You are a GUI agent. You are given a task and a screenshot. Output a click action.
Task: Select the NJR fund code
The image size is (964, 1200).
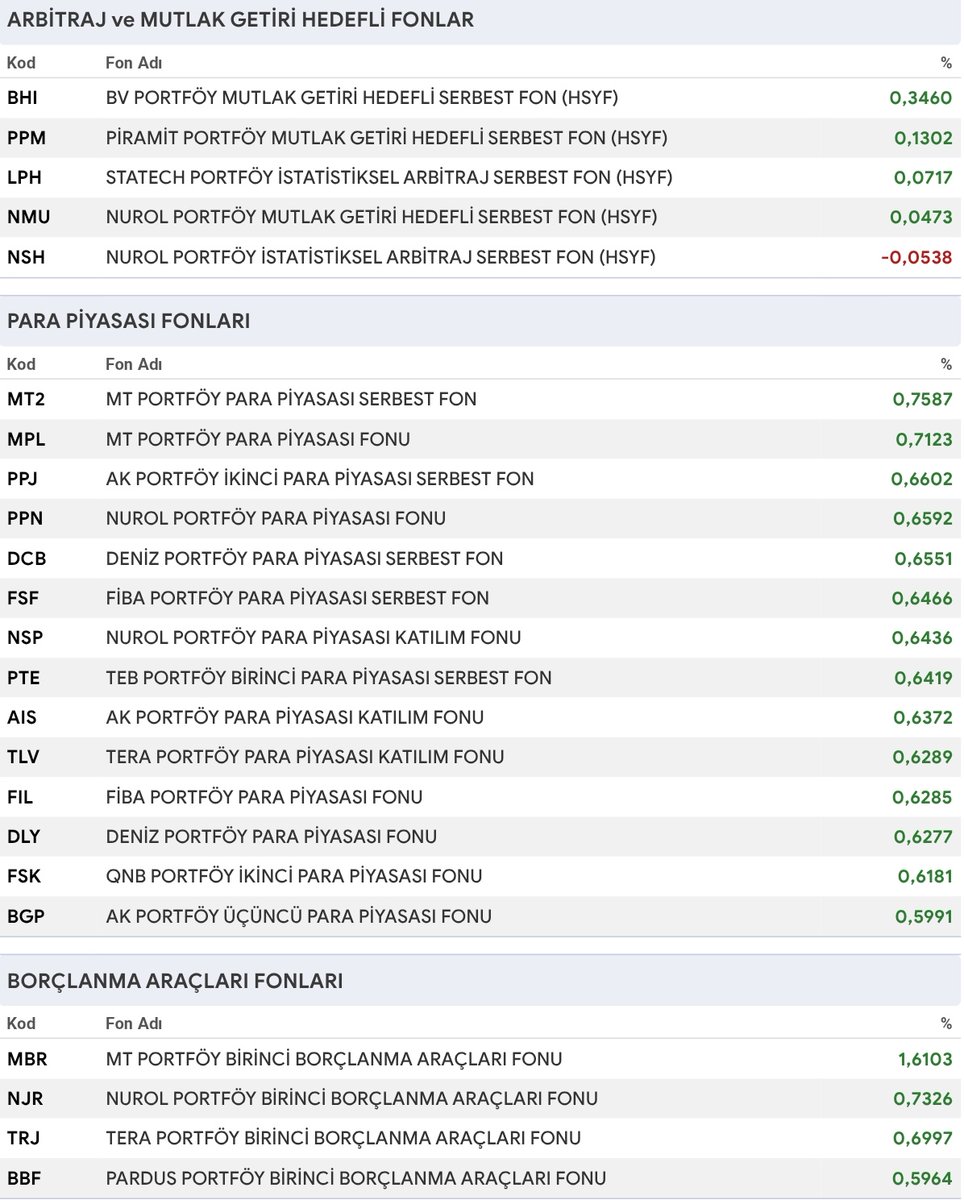(x=25, y=1099)
